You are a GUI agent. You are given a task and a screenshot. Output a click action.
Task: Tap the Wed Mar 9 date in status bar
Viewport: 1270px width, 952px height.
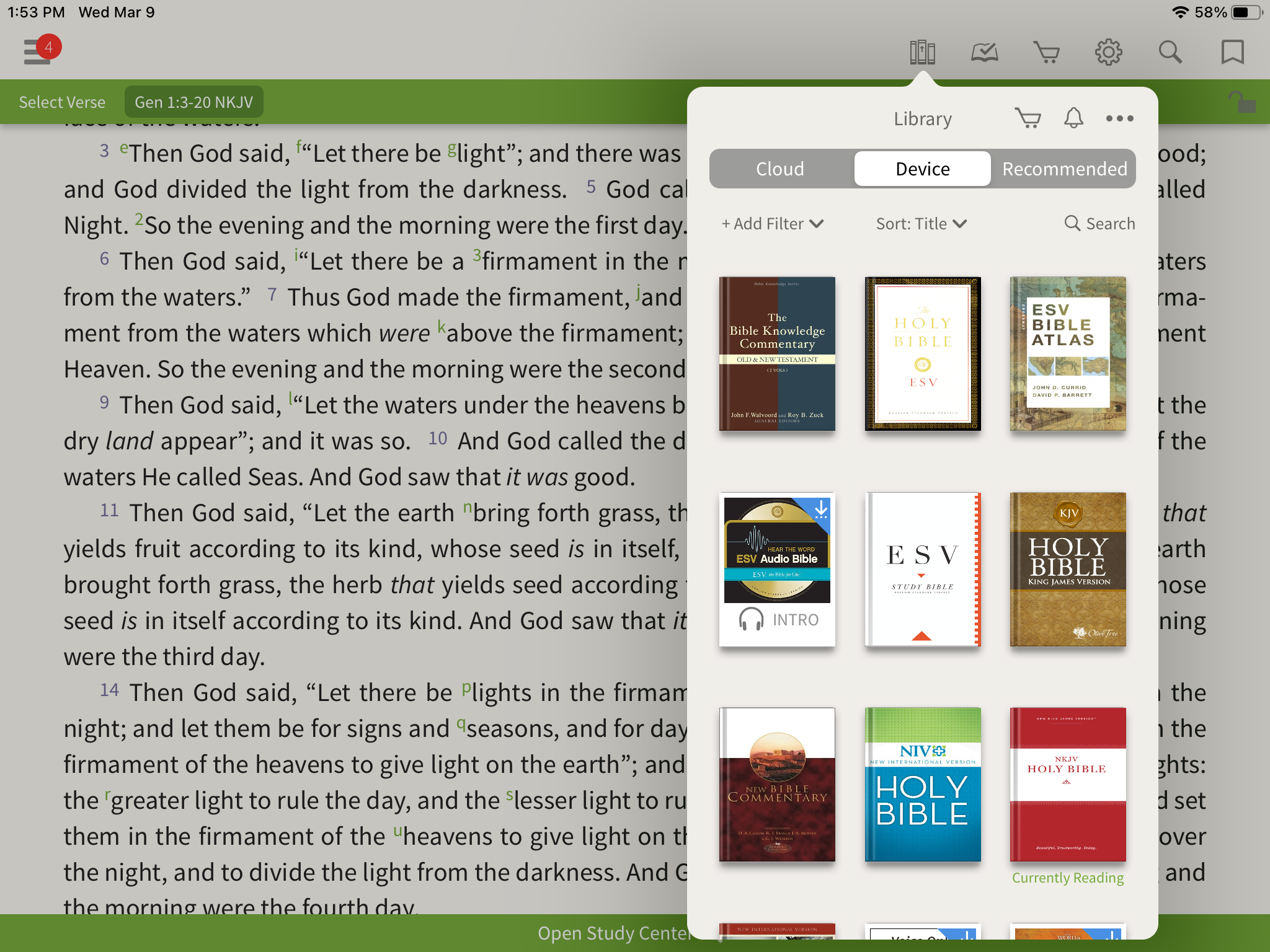pyautogui.click(x=117, y=12)
